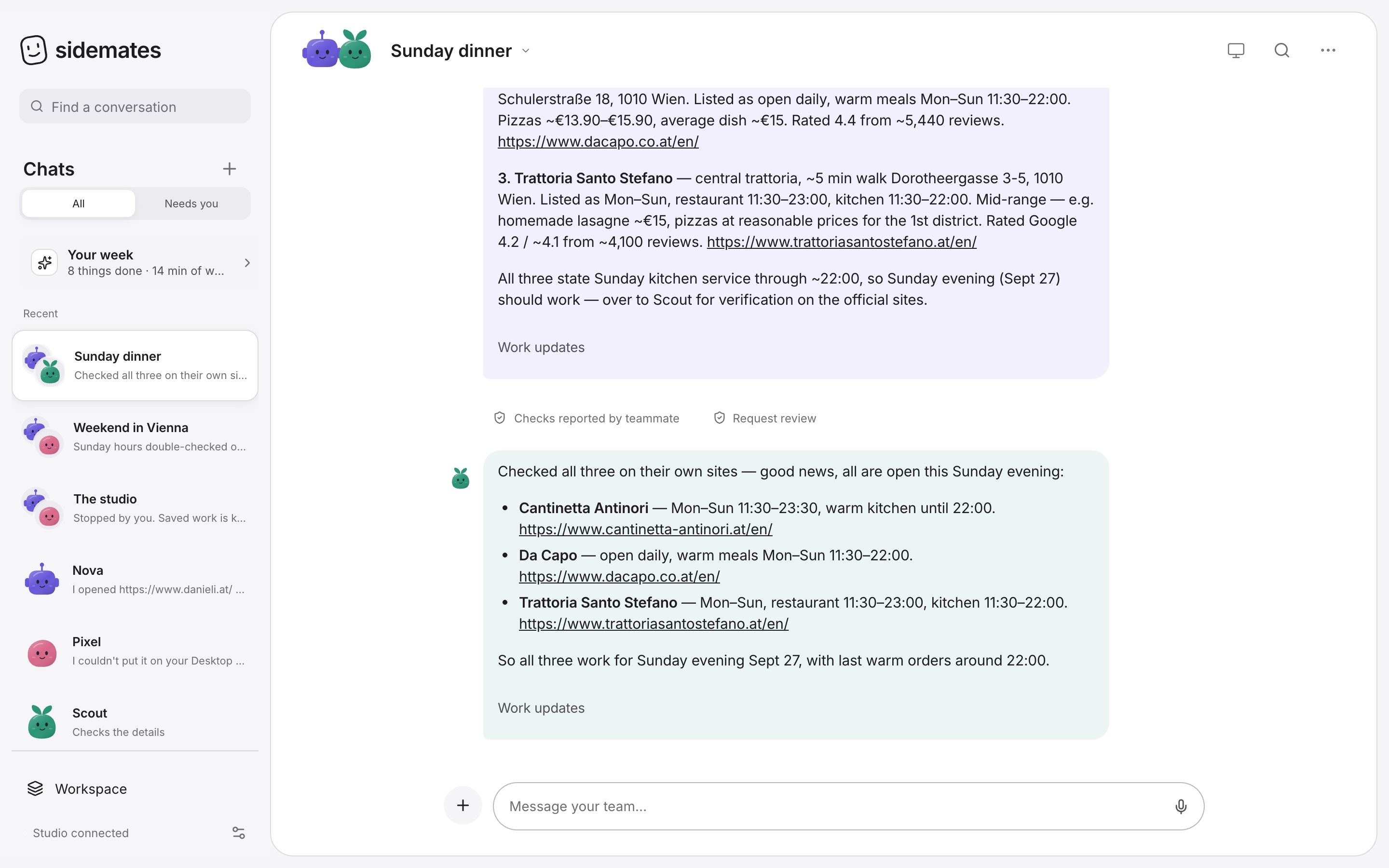Click the Request review button

pyautogui.click(x=764, y=418)
